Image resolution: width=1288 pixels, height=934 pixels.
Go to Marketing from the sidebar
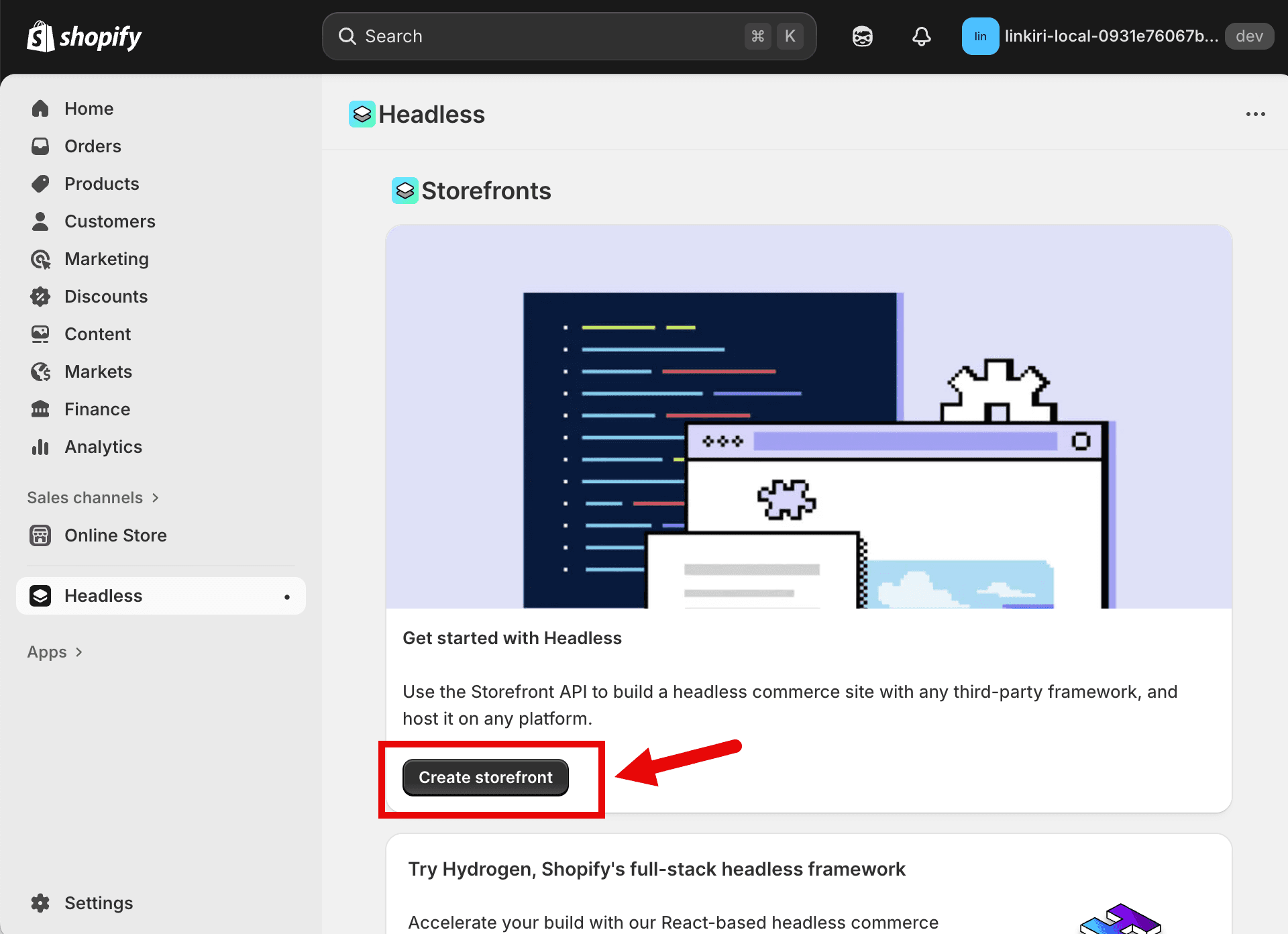point(107,258)
